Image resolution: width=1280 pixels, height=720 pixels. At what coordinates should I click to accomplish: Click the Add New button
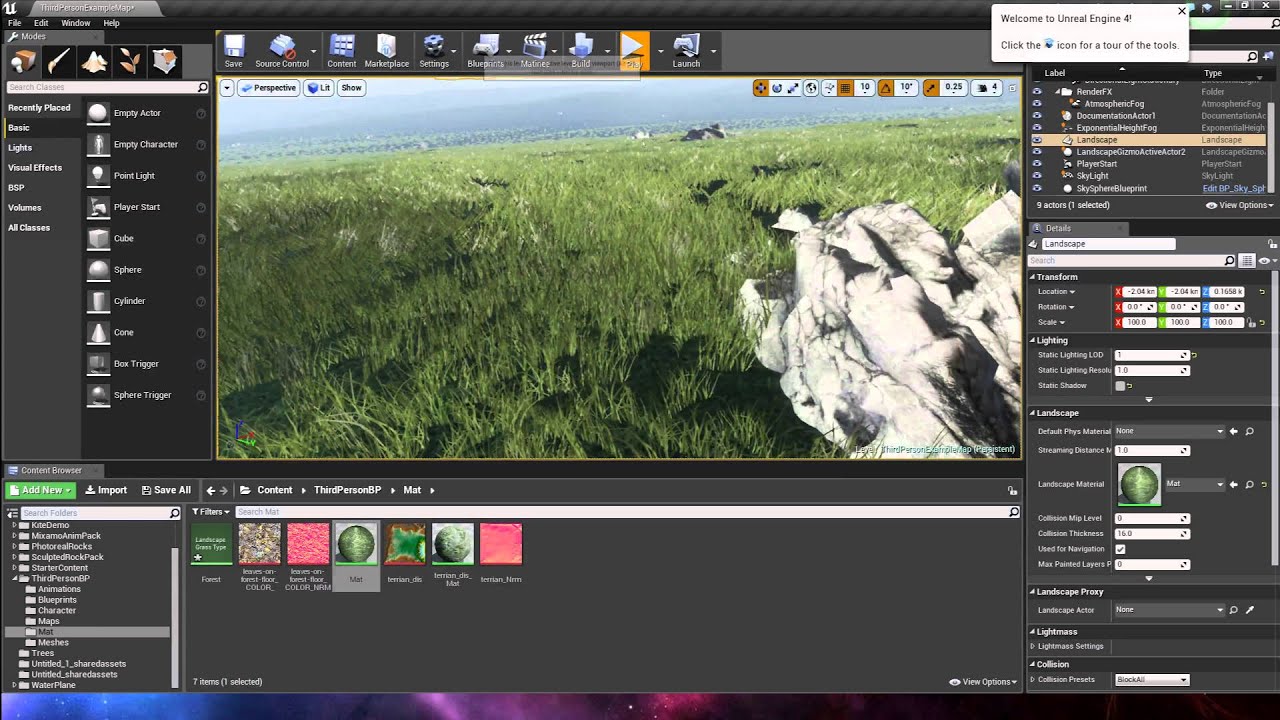pyautogui.click(x=40, y=490)
